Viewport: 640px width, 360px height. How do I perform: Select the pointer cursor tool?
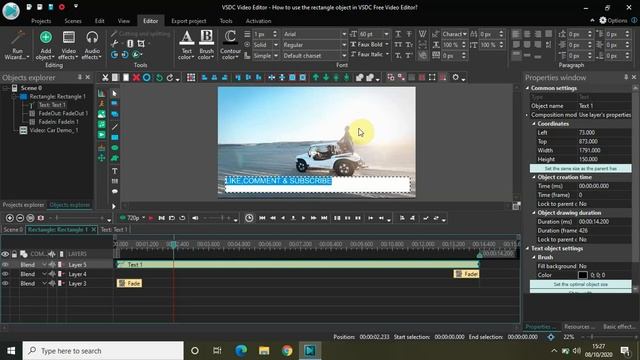tap(115, 93)
